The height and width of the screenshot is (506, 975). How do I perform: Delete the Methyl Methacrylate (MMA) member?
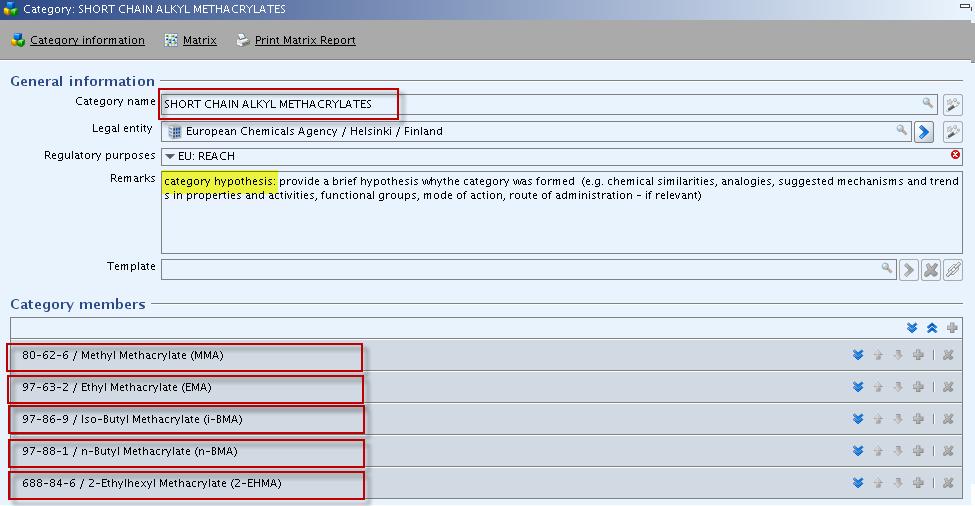tap(948, 355)
